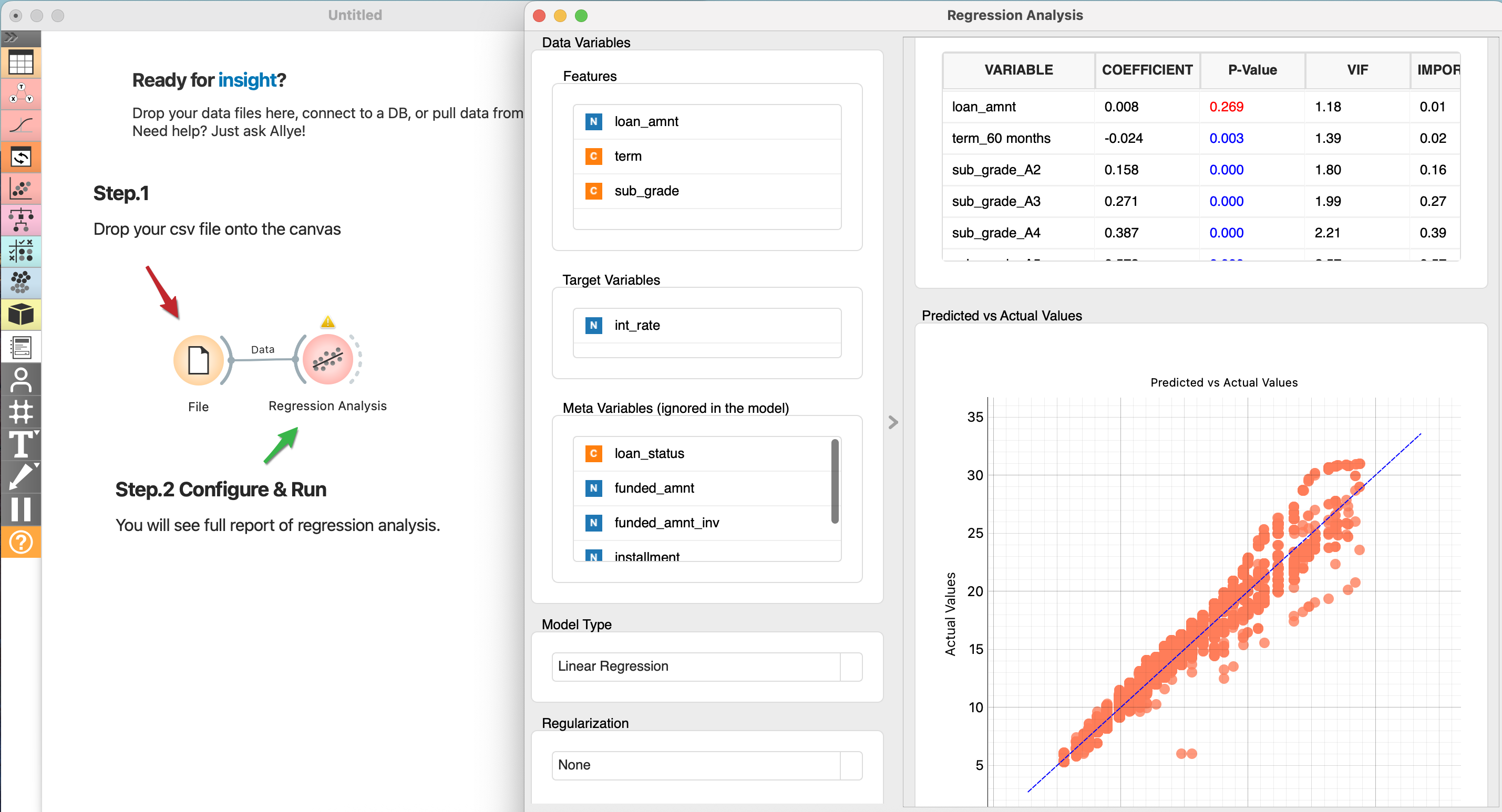1502x812 pixels.
Task: Sort by P-Value column header
Action: click(1252, 70)
